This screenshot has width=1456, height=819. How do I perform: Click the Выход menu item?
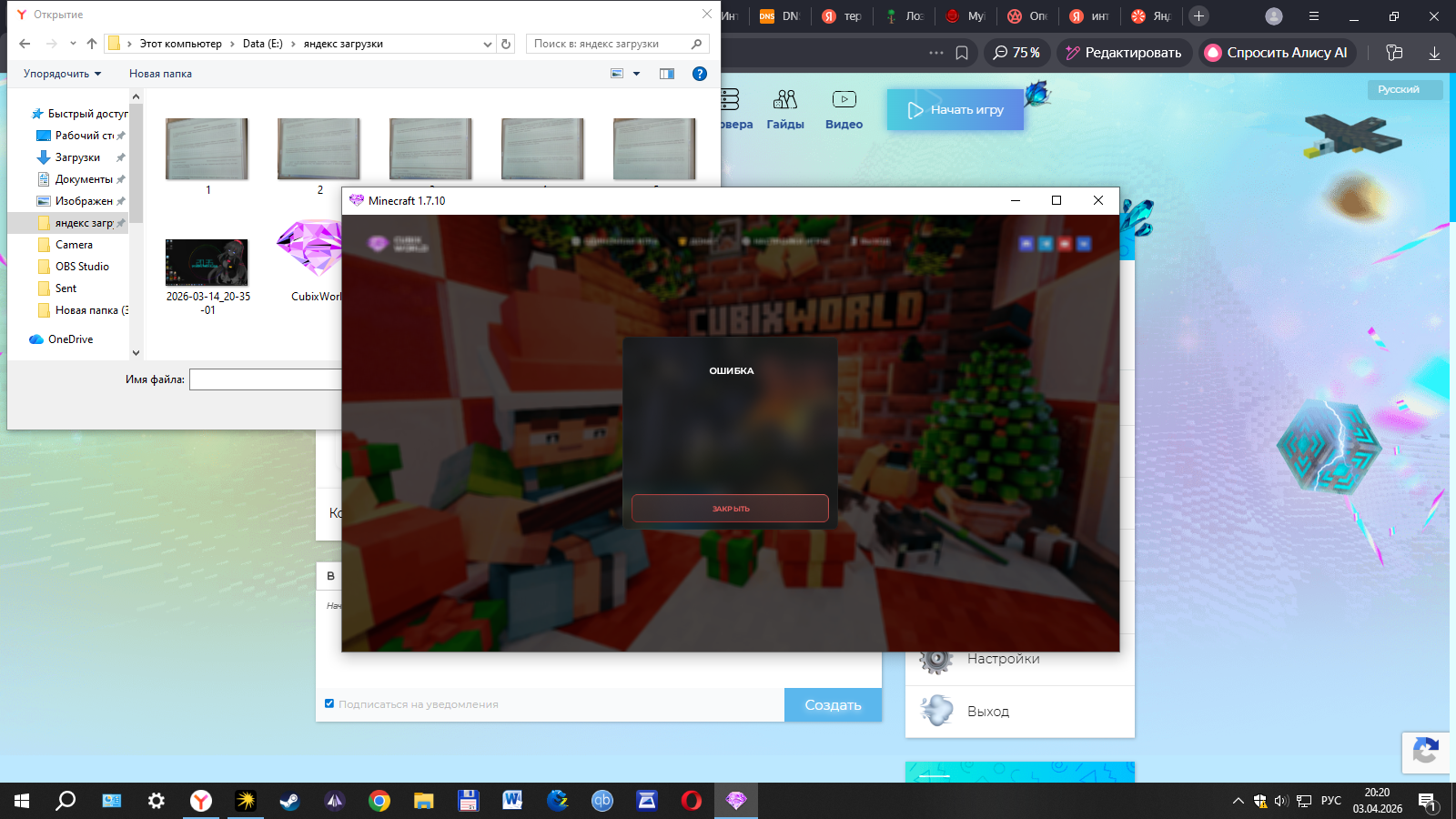coord(988,712)
